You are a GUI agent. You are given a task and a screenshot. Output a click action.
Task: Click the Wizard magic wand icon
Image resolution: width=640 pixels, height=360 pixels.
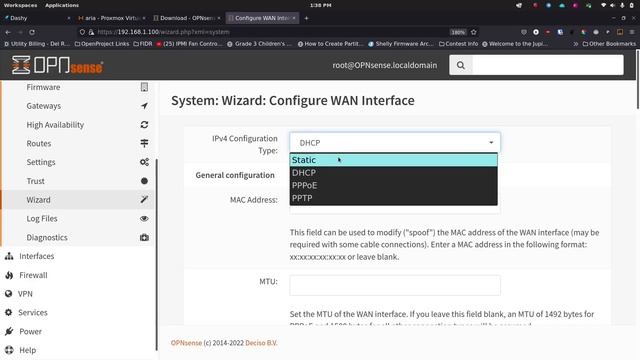pyautogui.click(x=144, y=200)
